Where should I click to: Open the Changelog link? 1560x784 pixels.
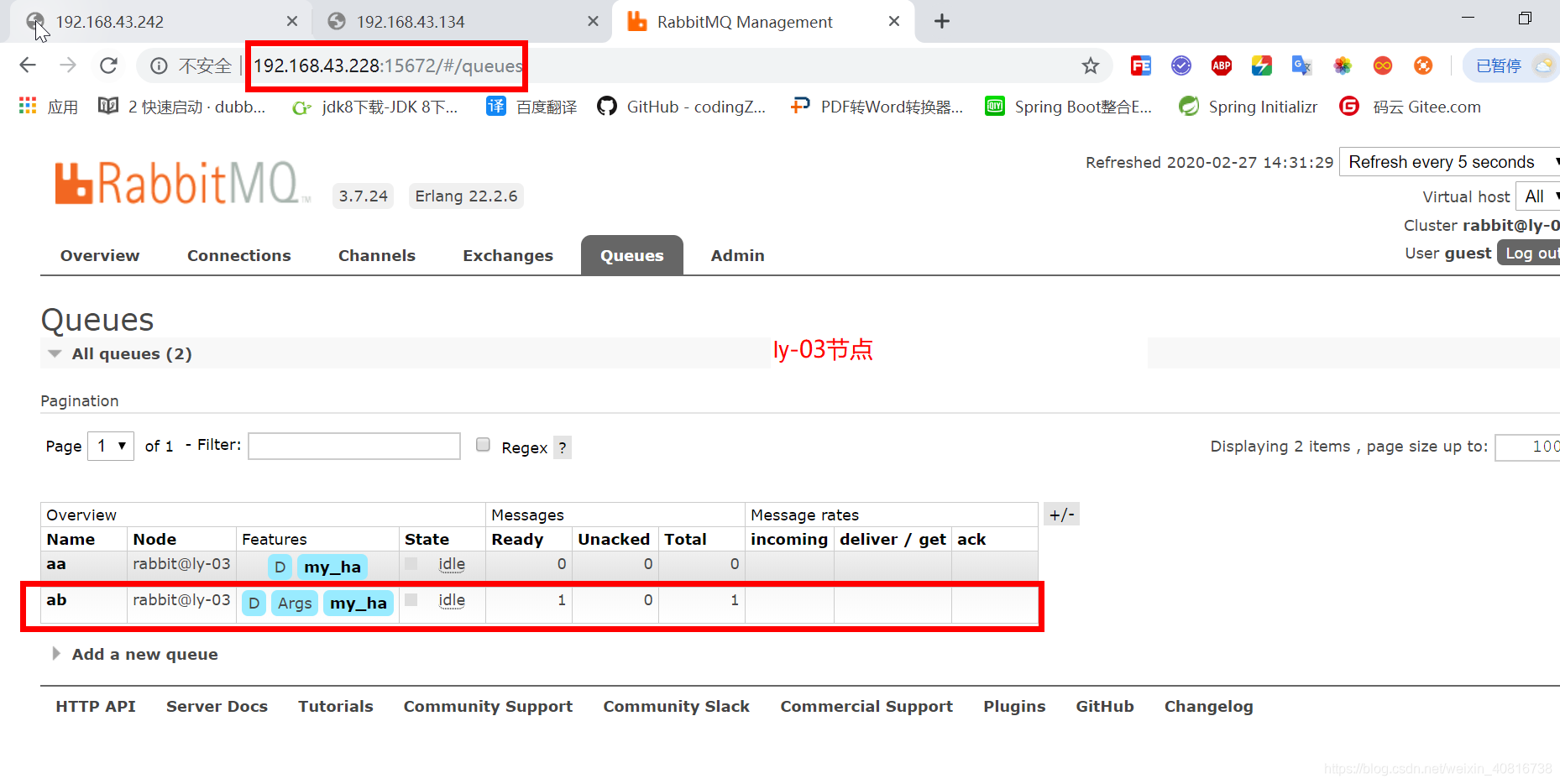(1208, 706)
